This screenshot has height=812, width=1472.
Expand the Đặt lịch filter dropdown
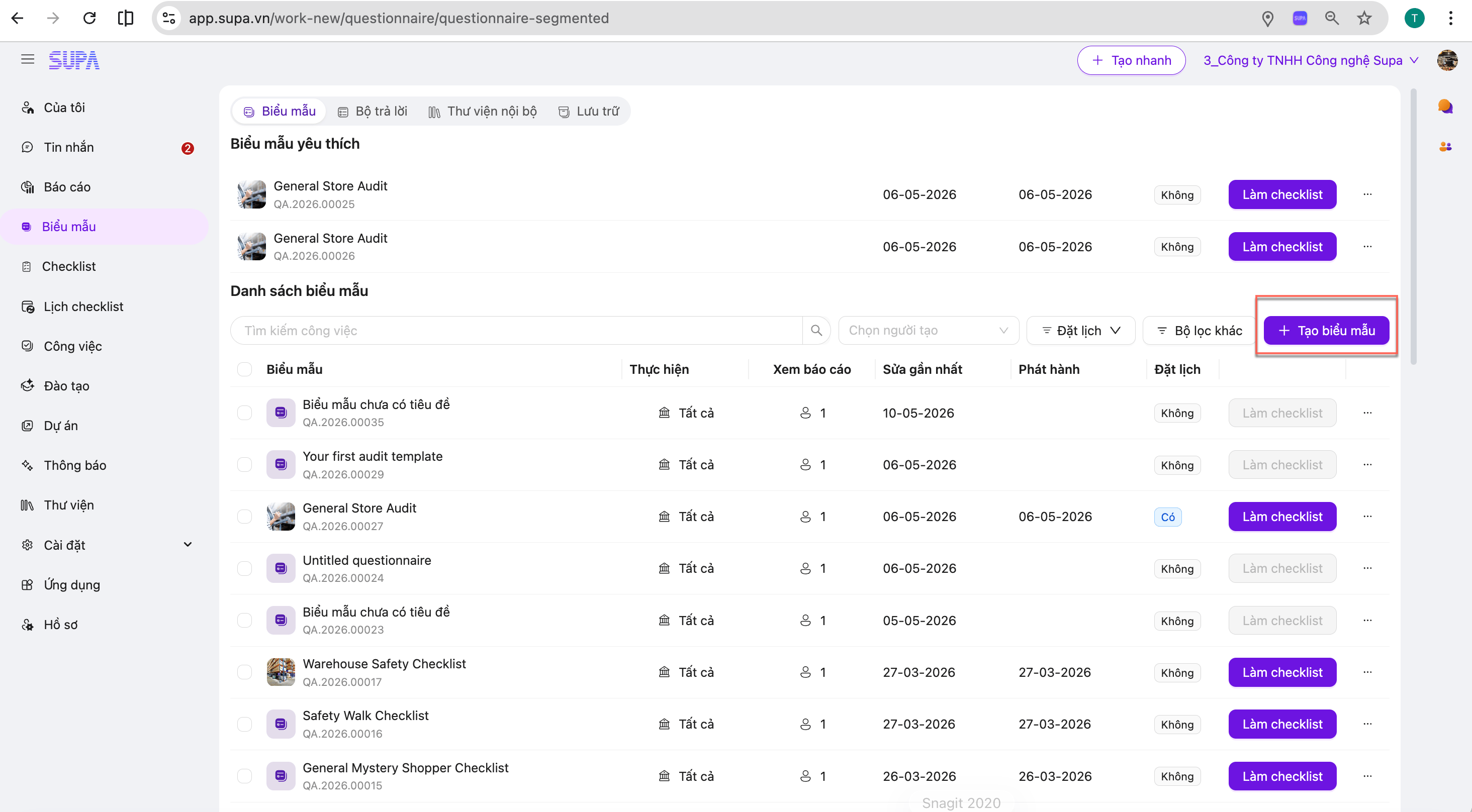coord(1080,330)
